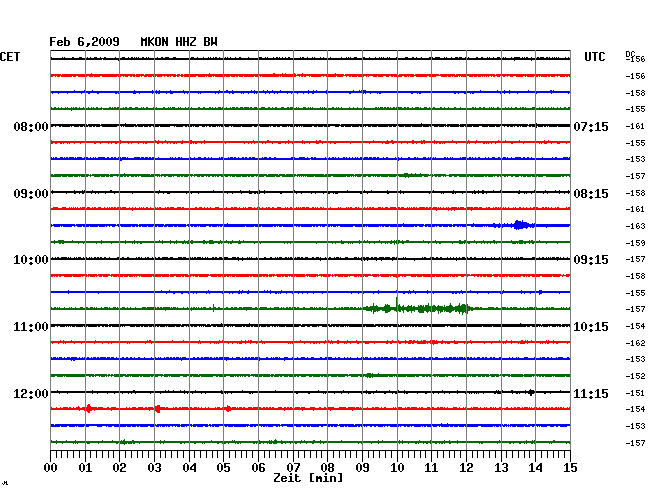
Task: Click the DC offset value "-163"
Action: point(635,226)
